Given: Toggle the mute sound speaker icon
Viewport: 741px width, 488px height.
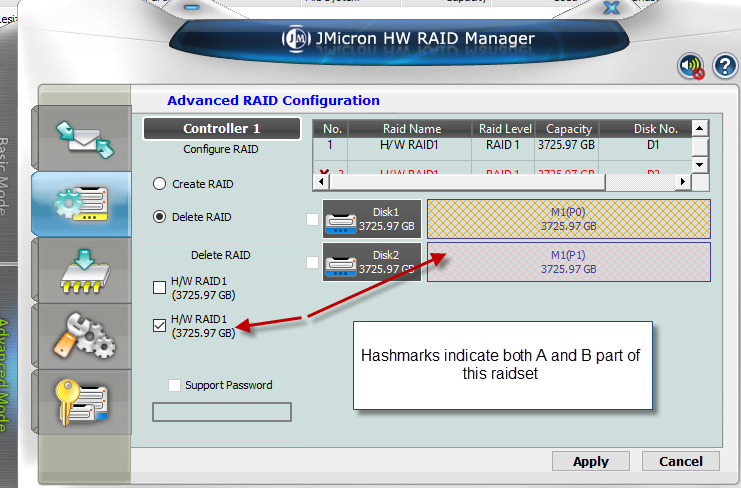Looking at the screenshot, I should coord(690,66).
